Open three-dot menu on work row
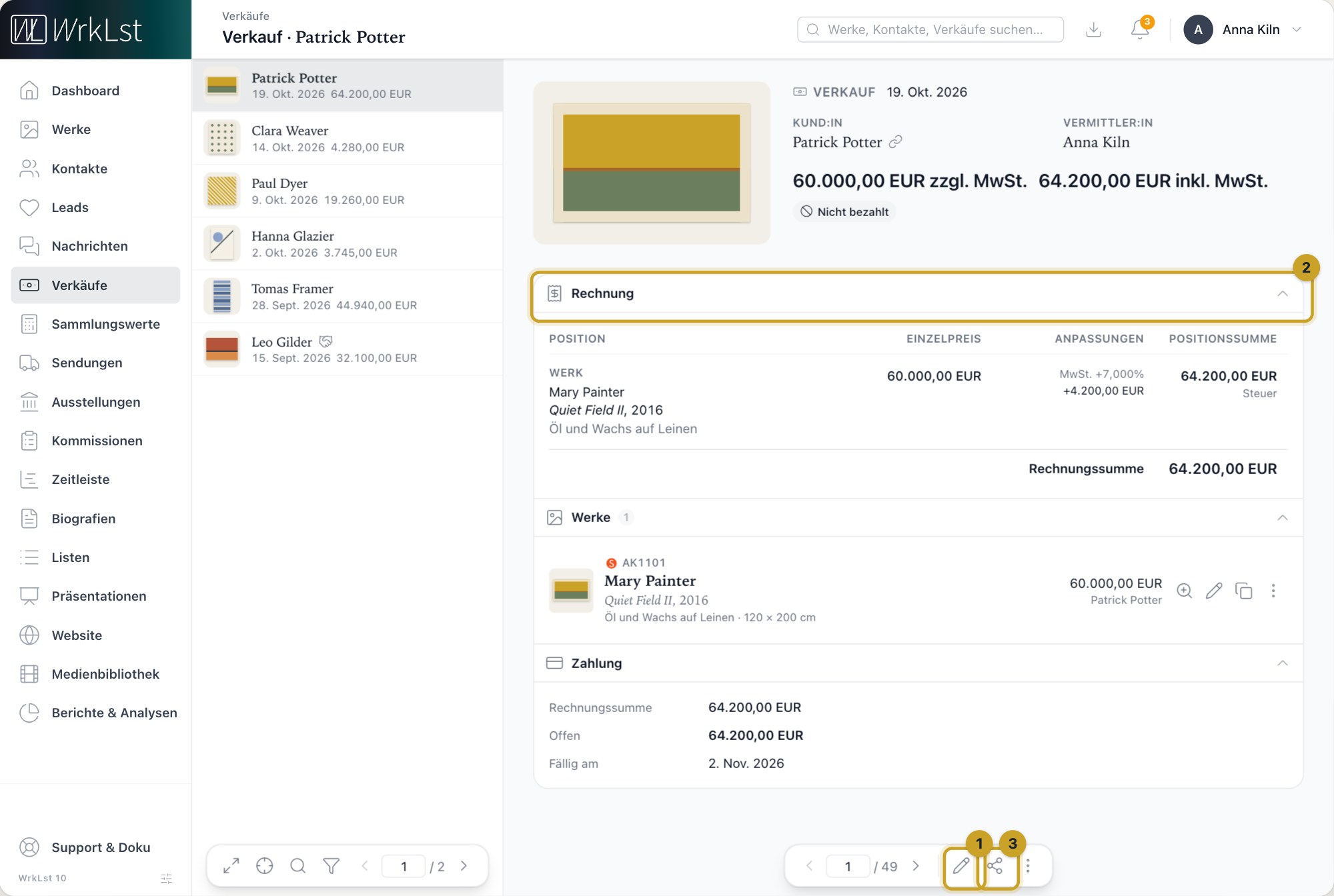Screen dimensions: 1334x896 click(1273, 591)
